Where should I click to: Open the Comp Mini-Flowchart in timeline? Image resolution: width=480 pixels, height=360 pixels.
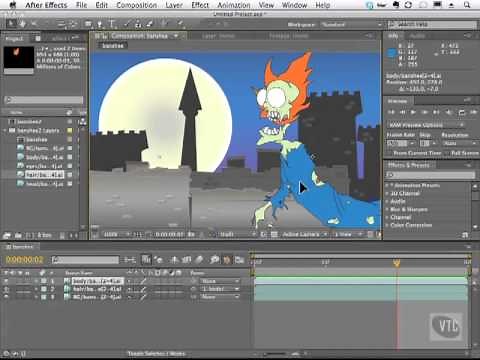[x=129, y=260]
